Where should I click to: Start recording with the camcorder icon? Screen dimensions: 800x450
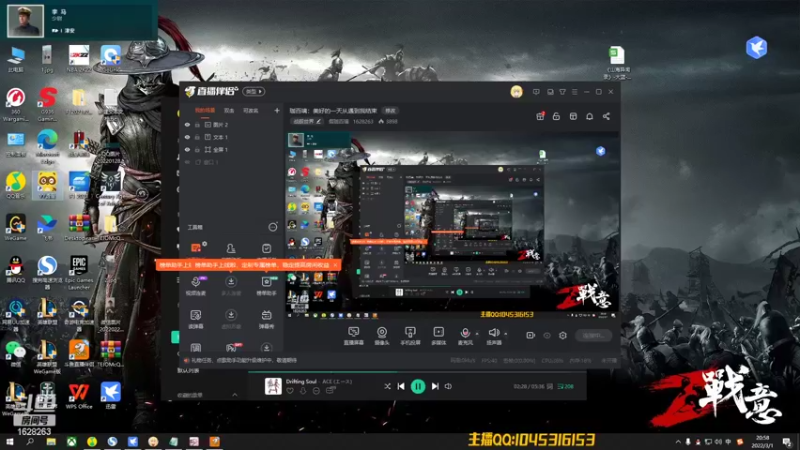(531, 335)
